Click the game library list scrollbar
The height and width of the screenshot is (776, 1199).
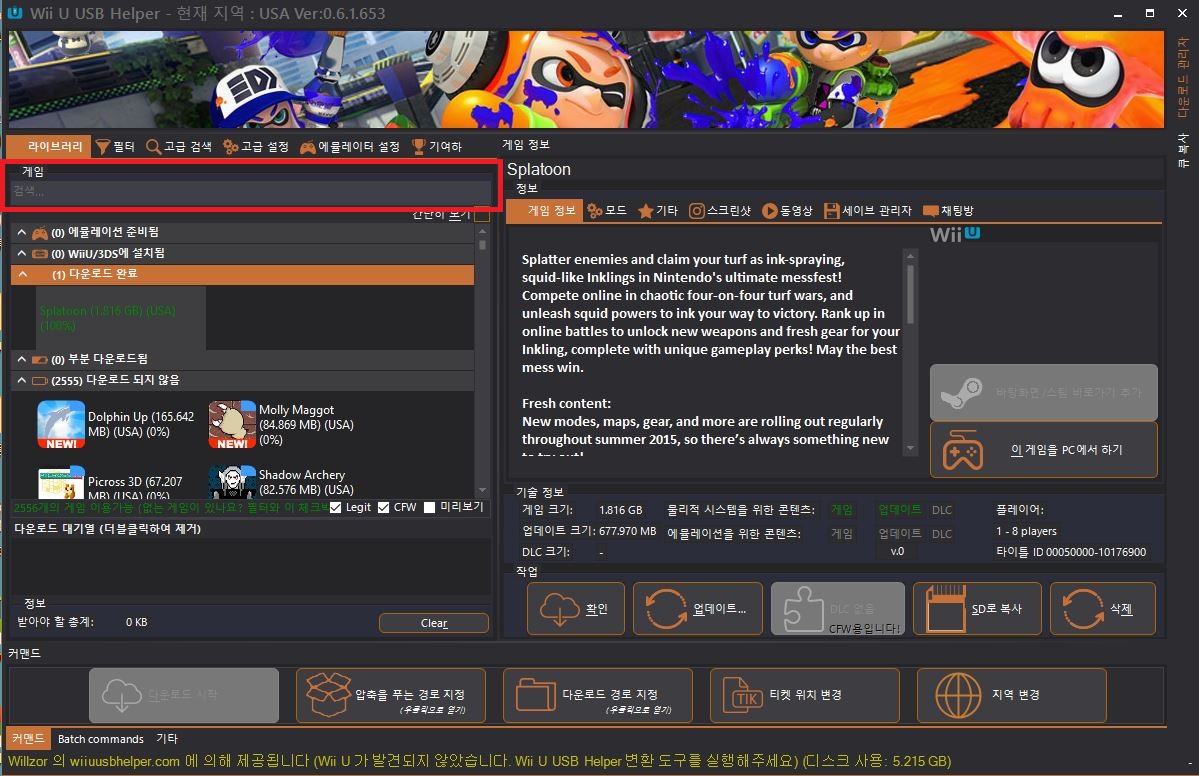tap(482, 245)
